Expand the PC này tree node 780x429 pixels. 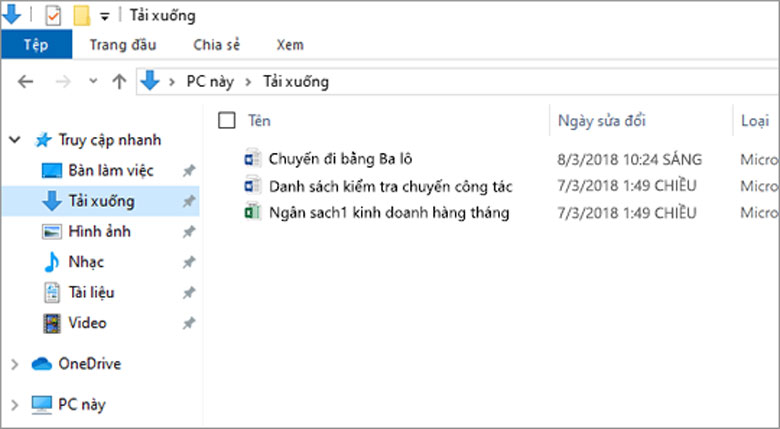15,405
